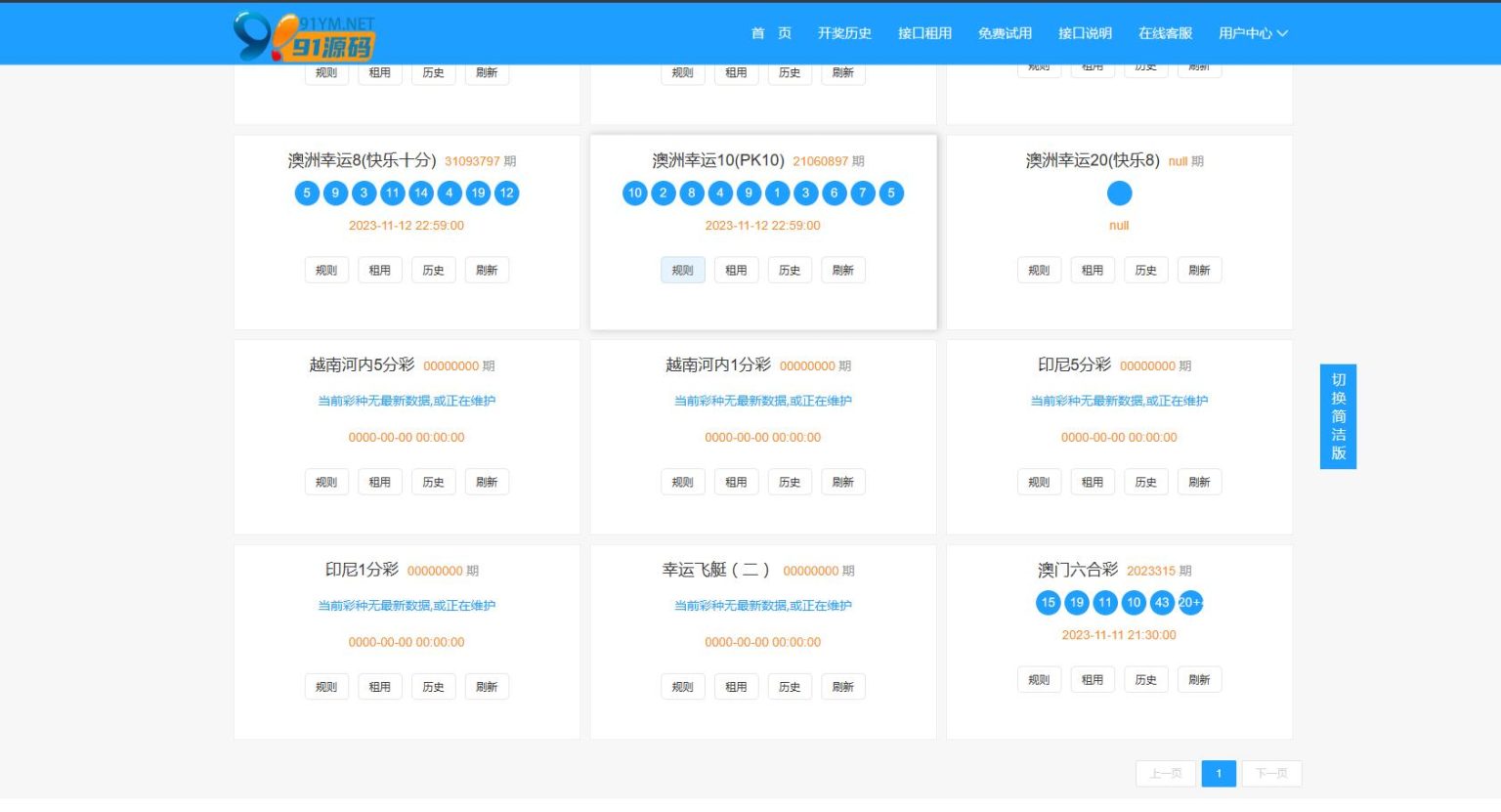The width and height of the screenshot is (1501, 812).
Task: Click 历史 for 越南河内5分彩
Action: (x=433, y=483)
